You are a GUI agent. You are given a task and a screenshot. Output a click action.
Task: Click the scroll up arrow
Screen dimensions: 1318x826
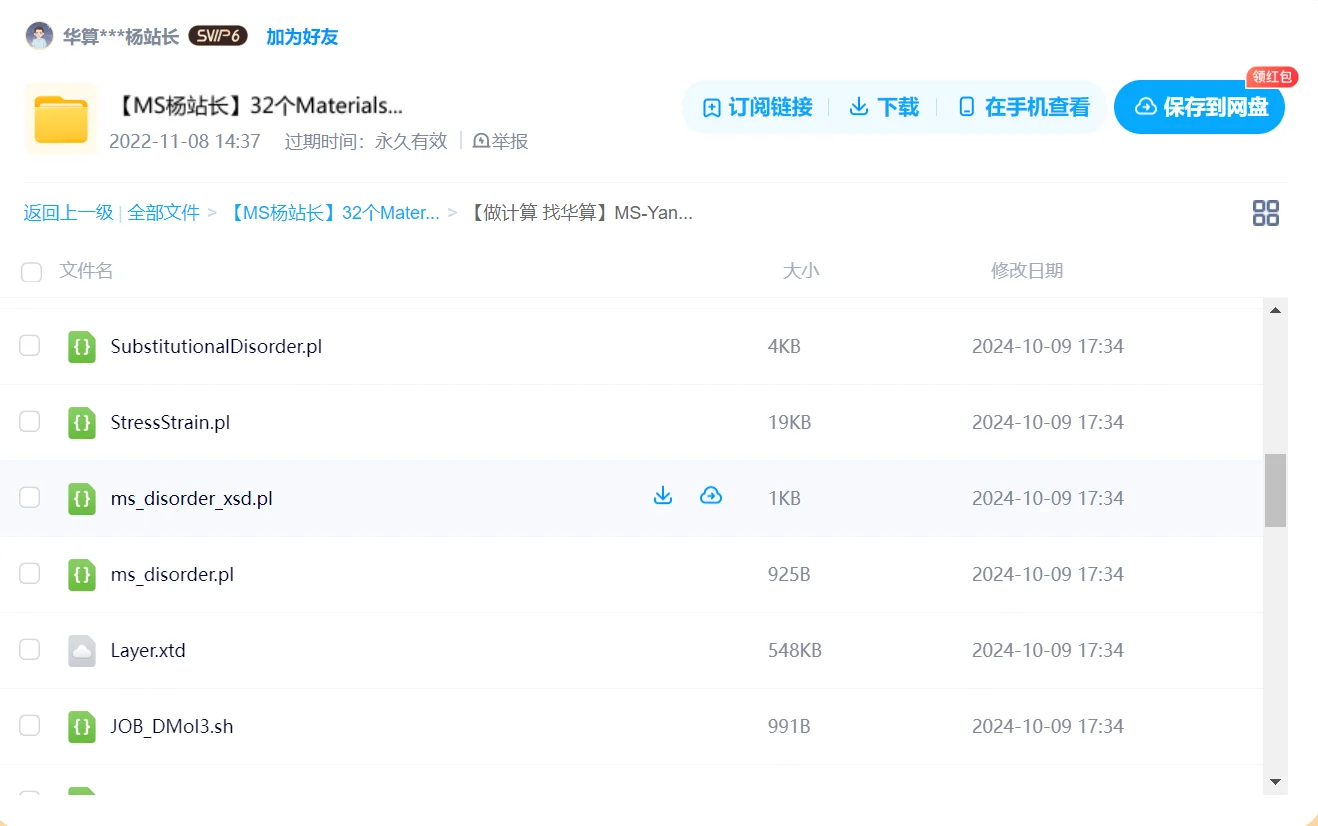coord(1275,310)
